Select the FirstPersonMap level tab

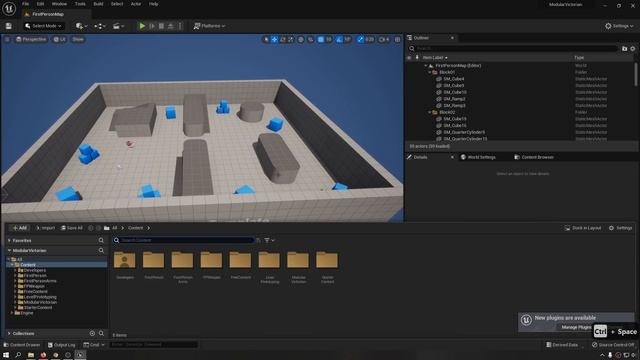pyautogui.click(x=48, y=14)
